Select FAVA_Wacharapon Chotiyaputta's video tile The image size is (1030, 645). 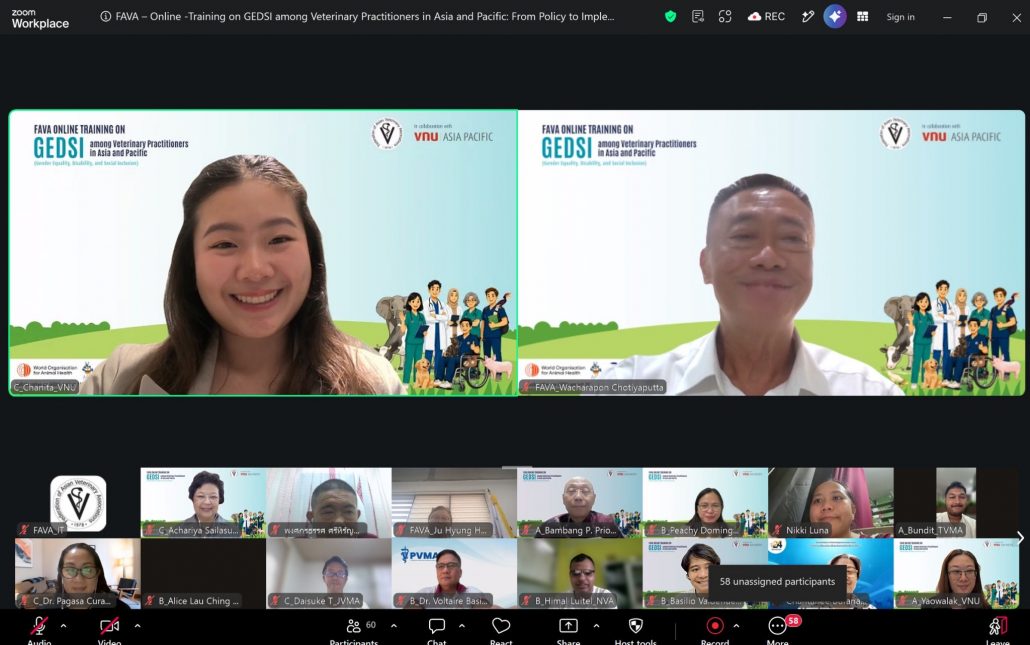[771, 253]
